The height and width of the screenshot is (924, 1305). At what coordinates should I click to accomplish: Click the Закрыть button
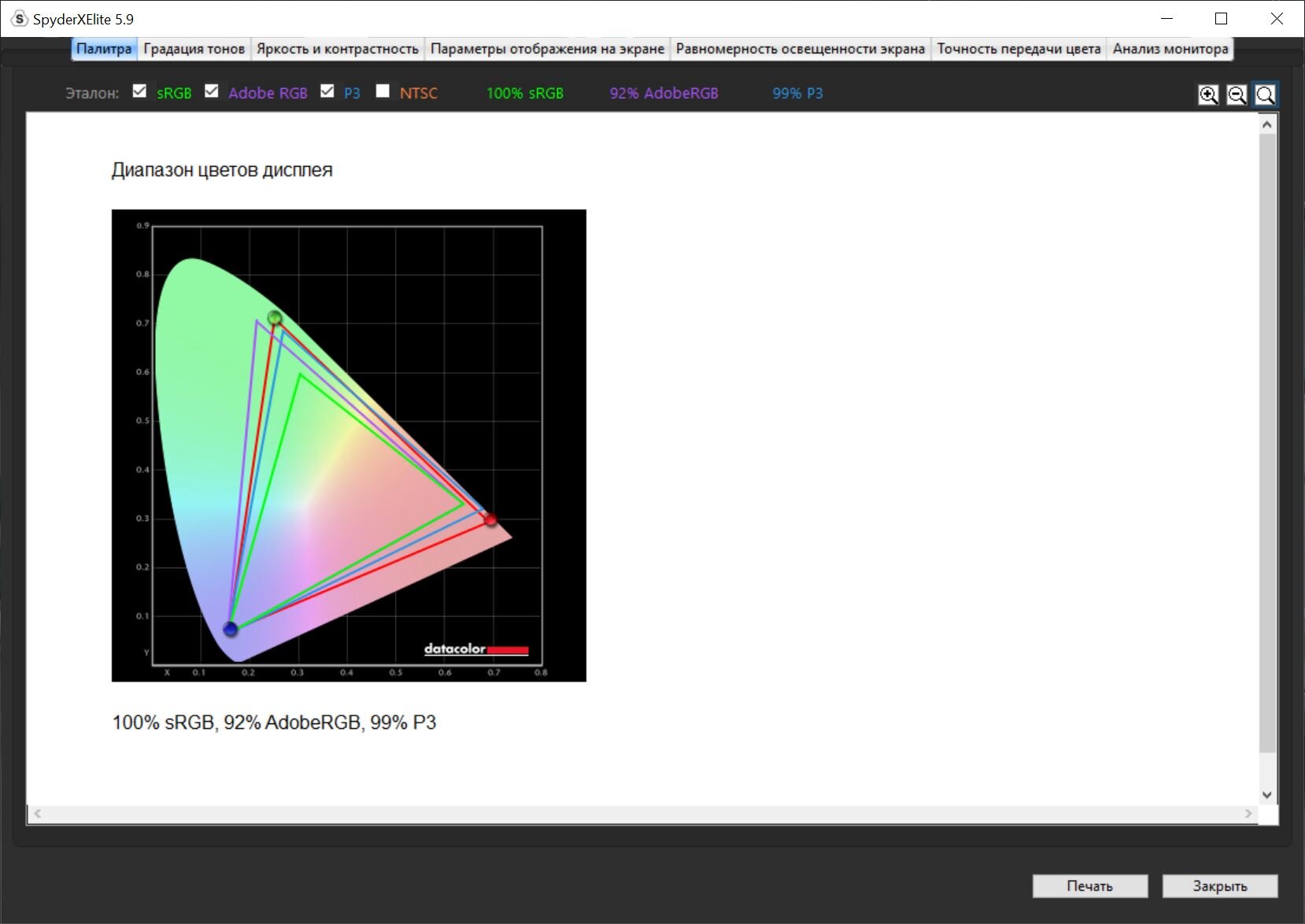click(1219, 885)
